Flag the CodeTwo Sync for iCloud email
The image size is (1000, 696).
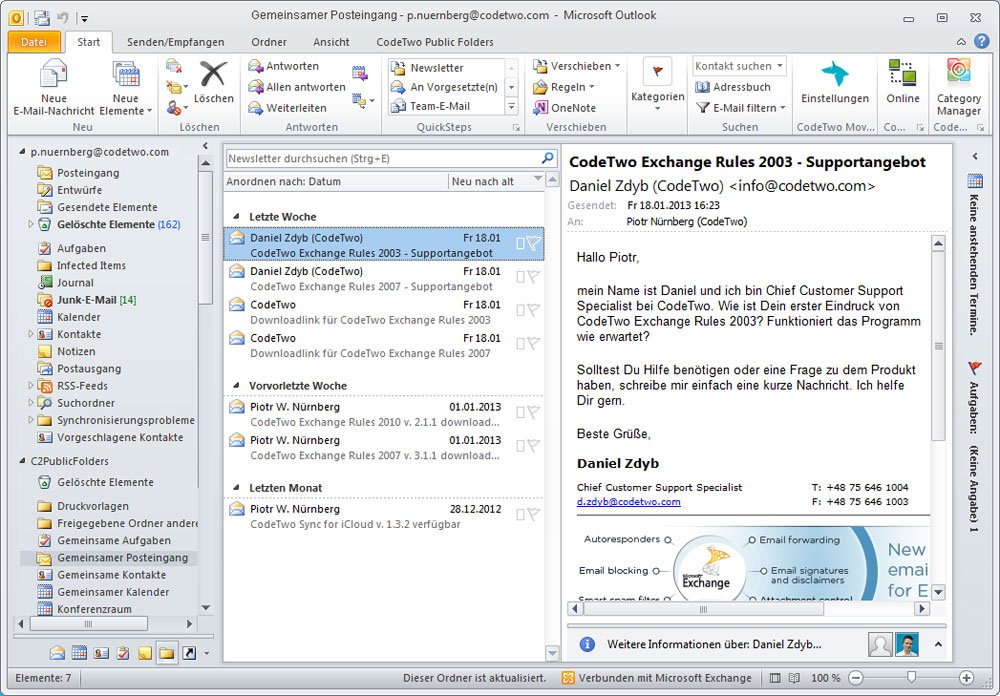534,514
